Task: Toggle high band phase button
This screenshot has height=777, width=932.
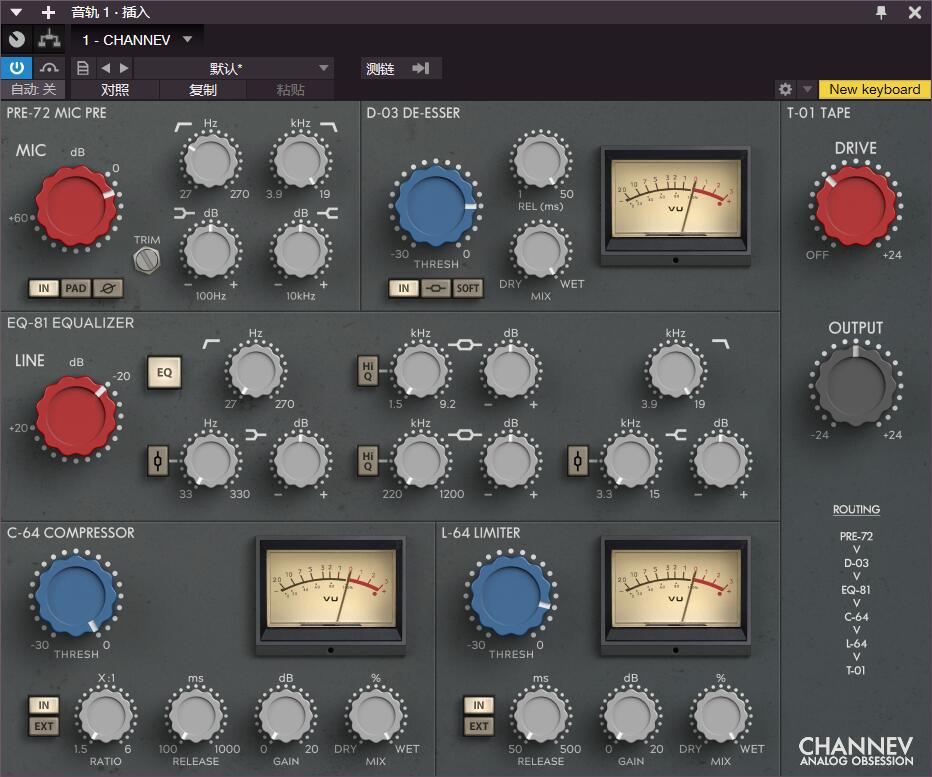Action: (578, 461)
